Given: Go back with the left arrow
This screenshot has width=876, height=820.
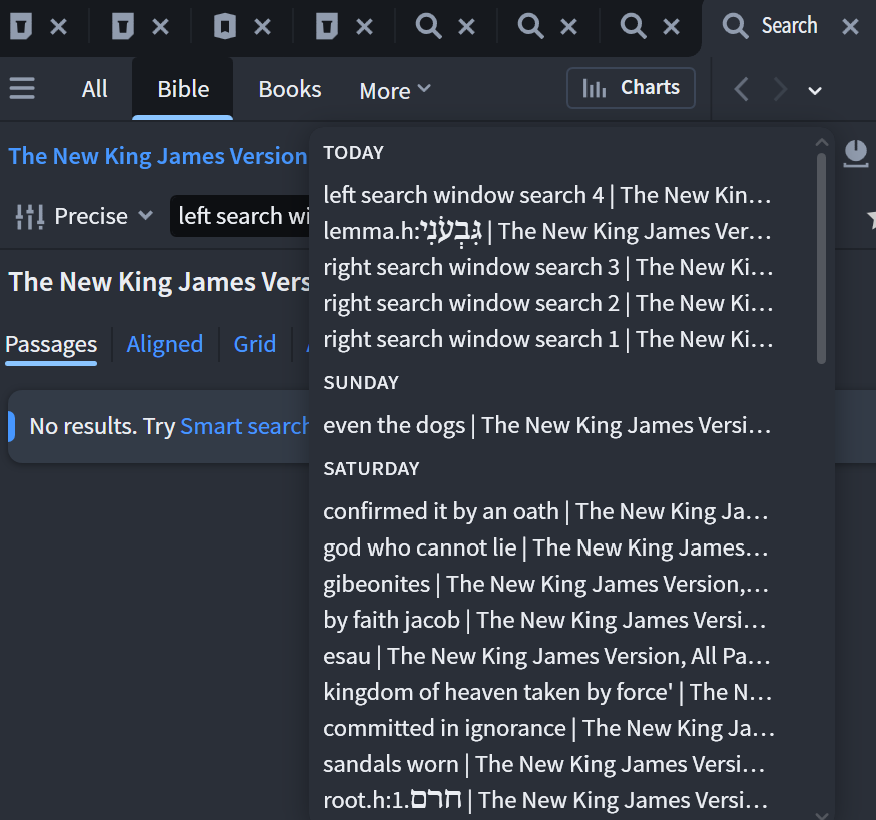Looking at the screenshot, I should pyautogui.click(x=741, y=89).
